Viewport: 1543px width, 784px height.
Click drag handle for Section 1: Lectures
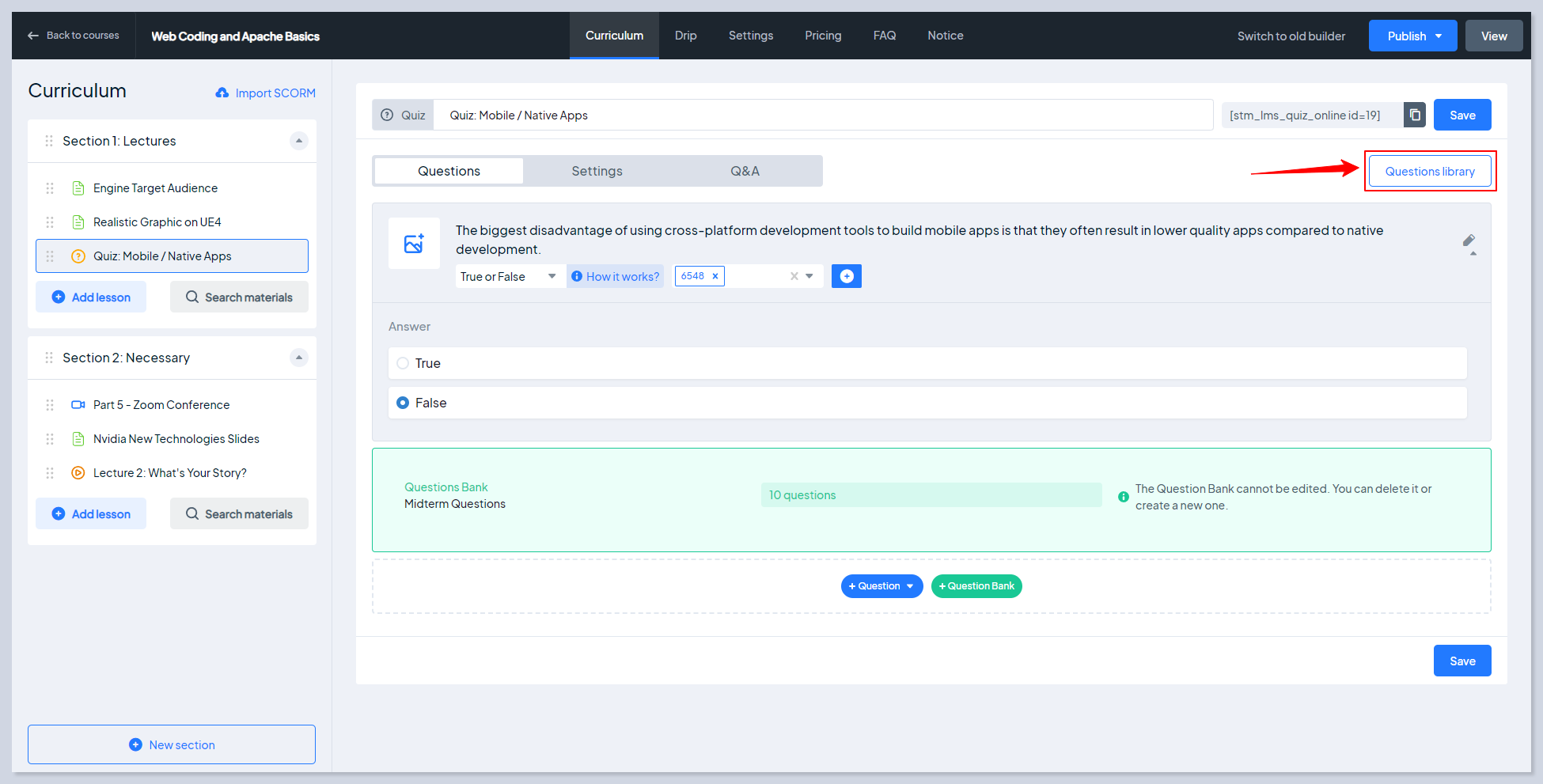coord(49,141)
